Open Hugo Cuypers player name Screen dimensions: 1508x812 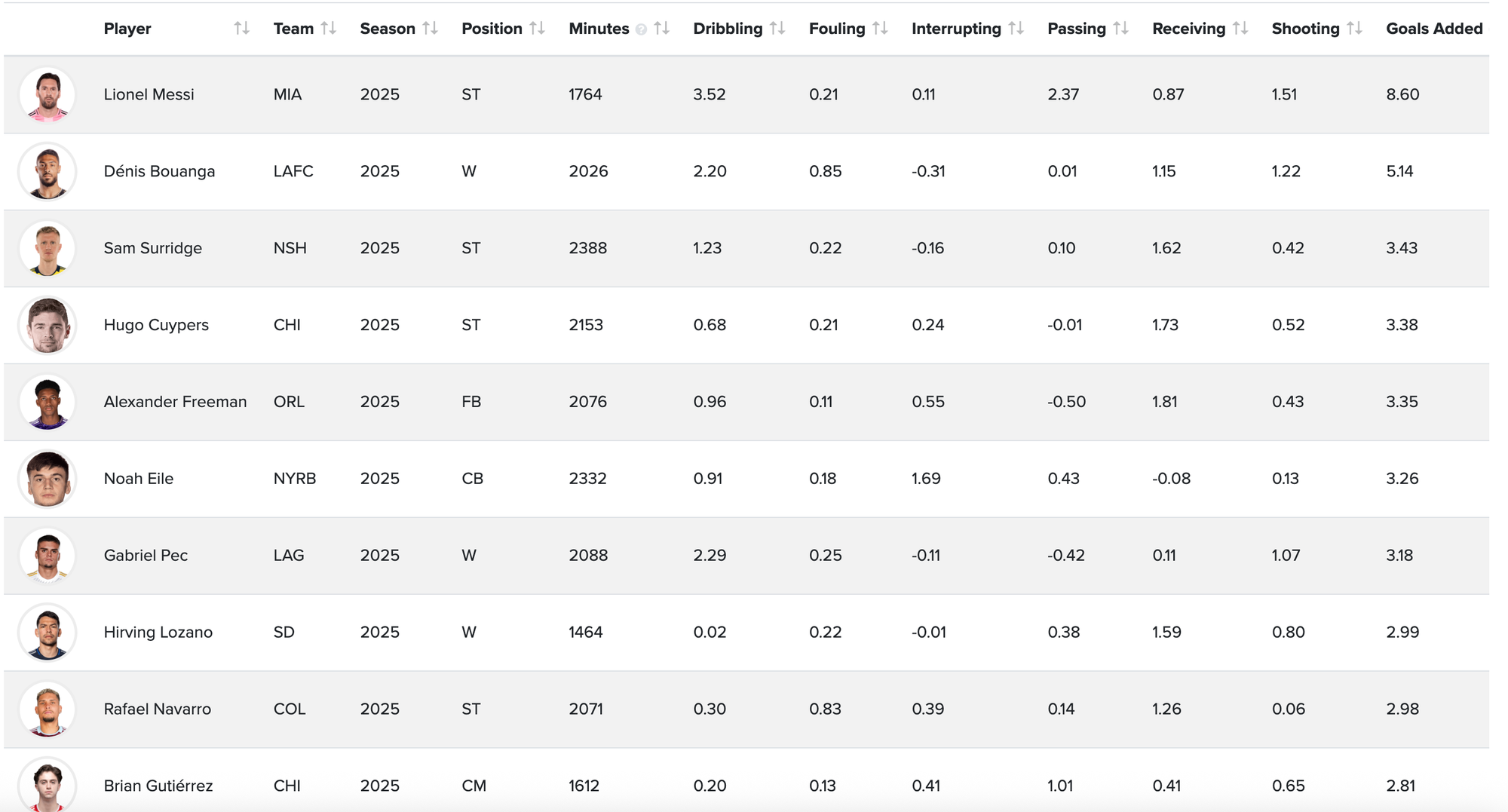tap(156, 325)
